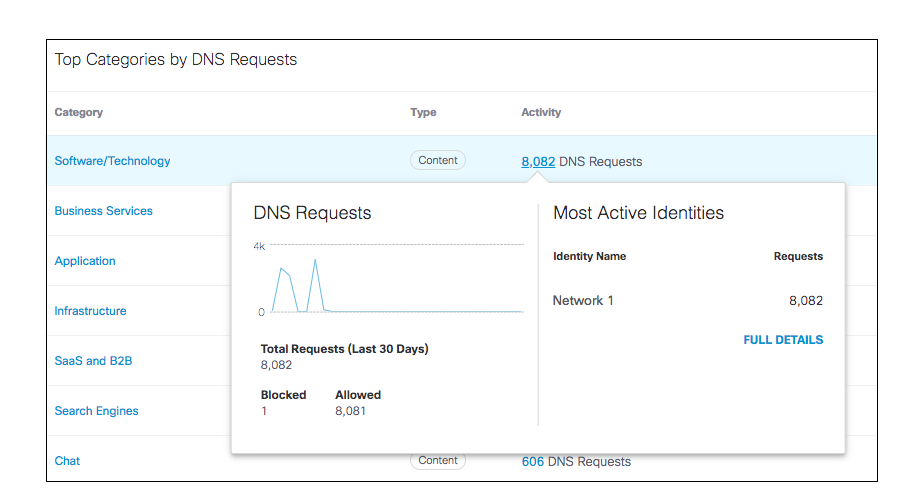Open the Business Services category
The width and height of the screenshot is (899, 499).
click(x=103, y=210)
